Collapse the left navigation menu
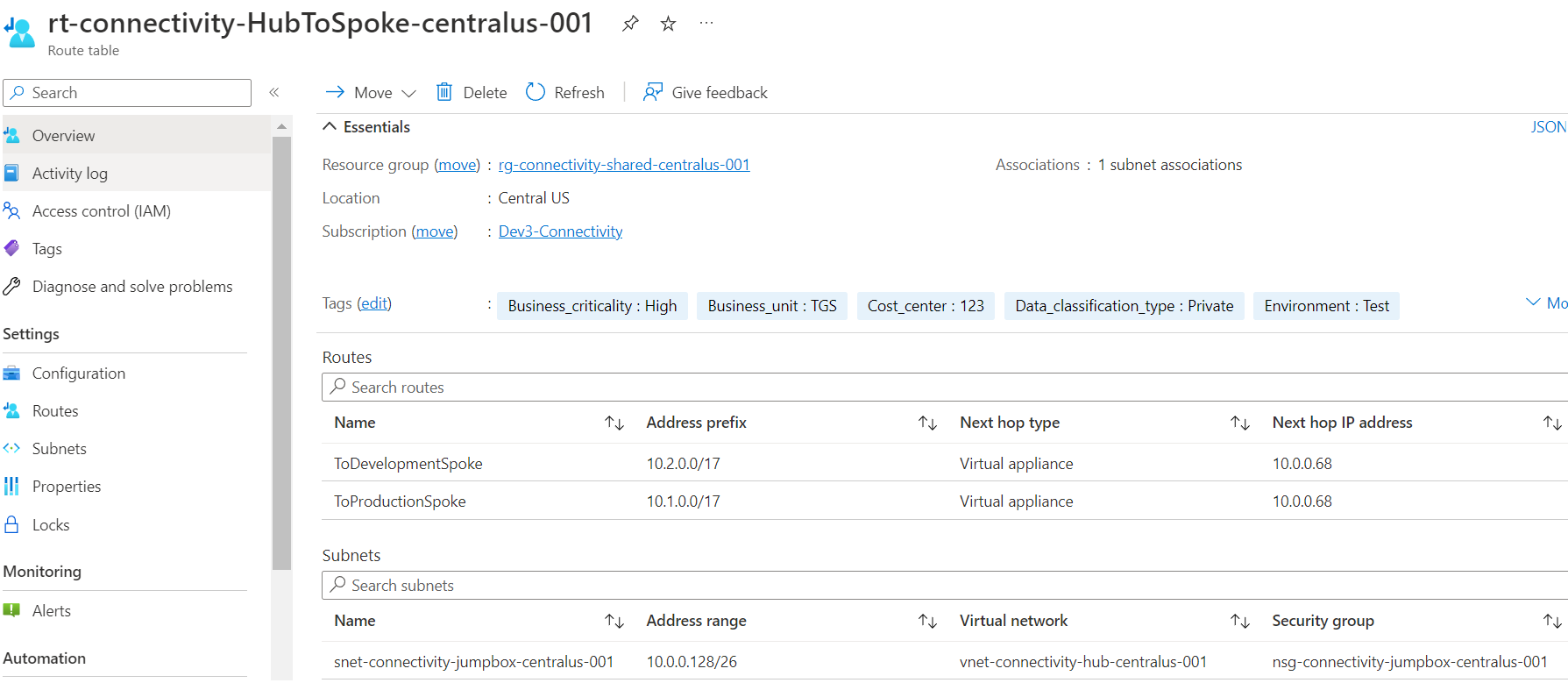This screenshot has width=1568, height=683. [x=274, y=92]
